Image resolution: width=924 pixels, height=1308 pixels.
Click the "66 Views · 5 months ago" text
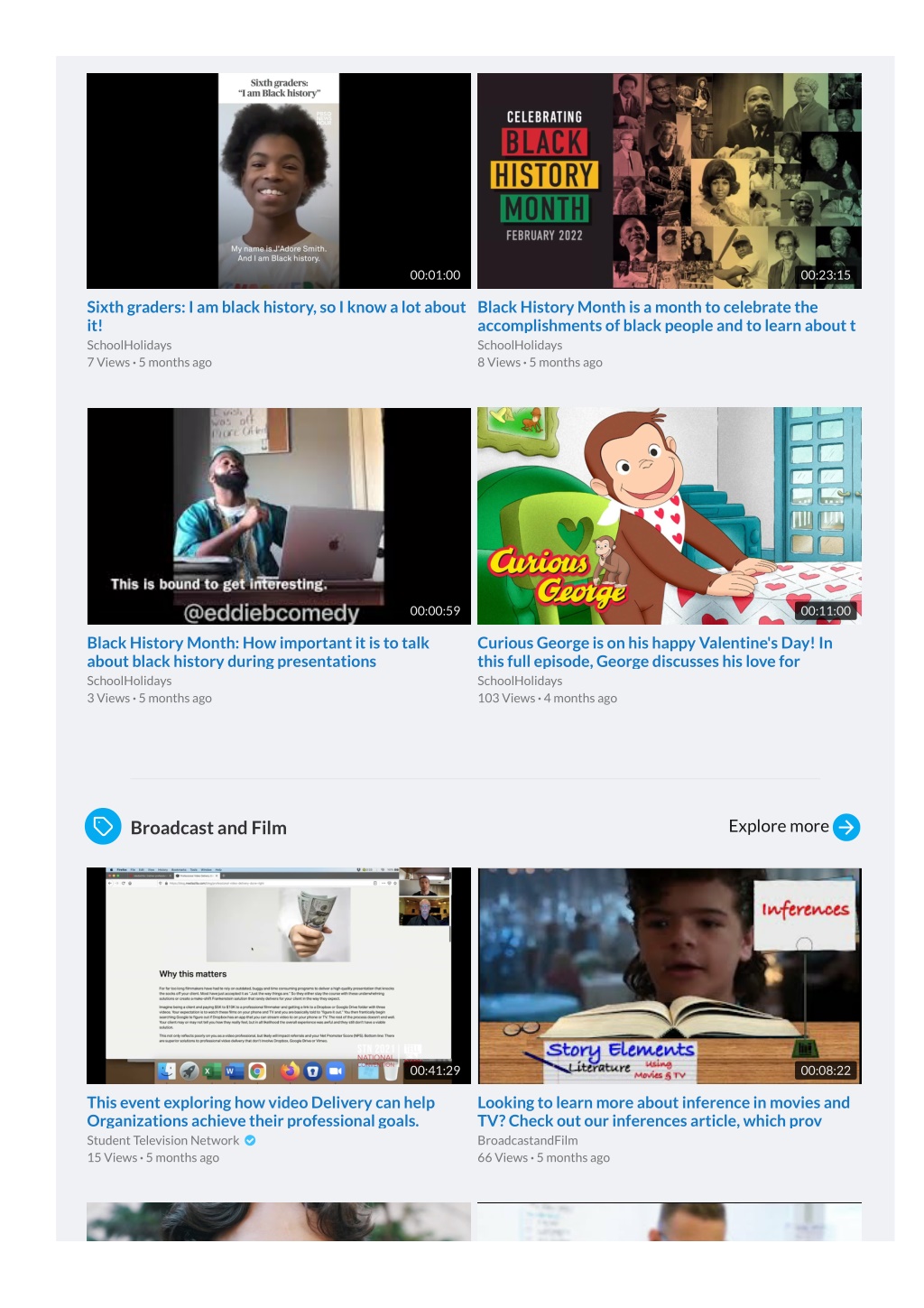pos(543,1157)
